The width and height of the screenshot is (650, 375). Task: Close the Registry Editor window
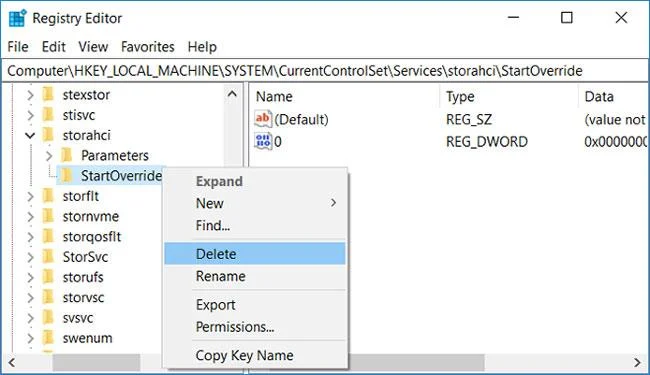[x=621, y=18]
